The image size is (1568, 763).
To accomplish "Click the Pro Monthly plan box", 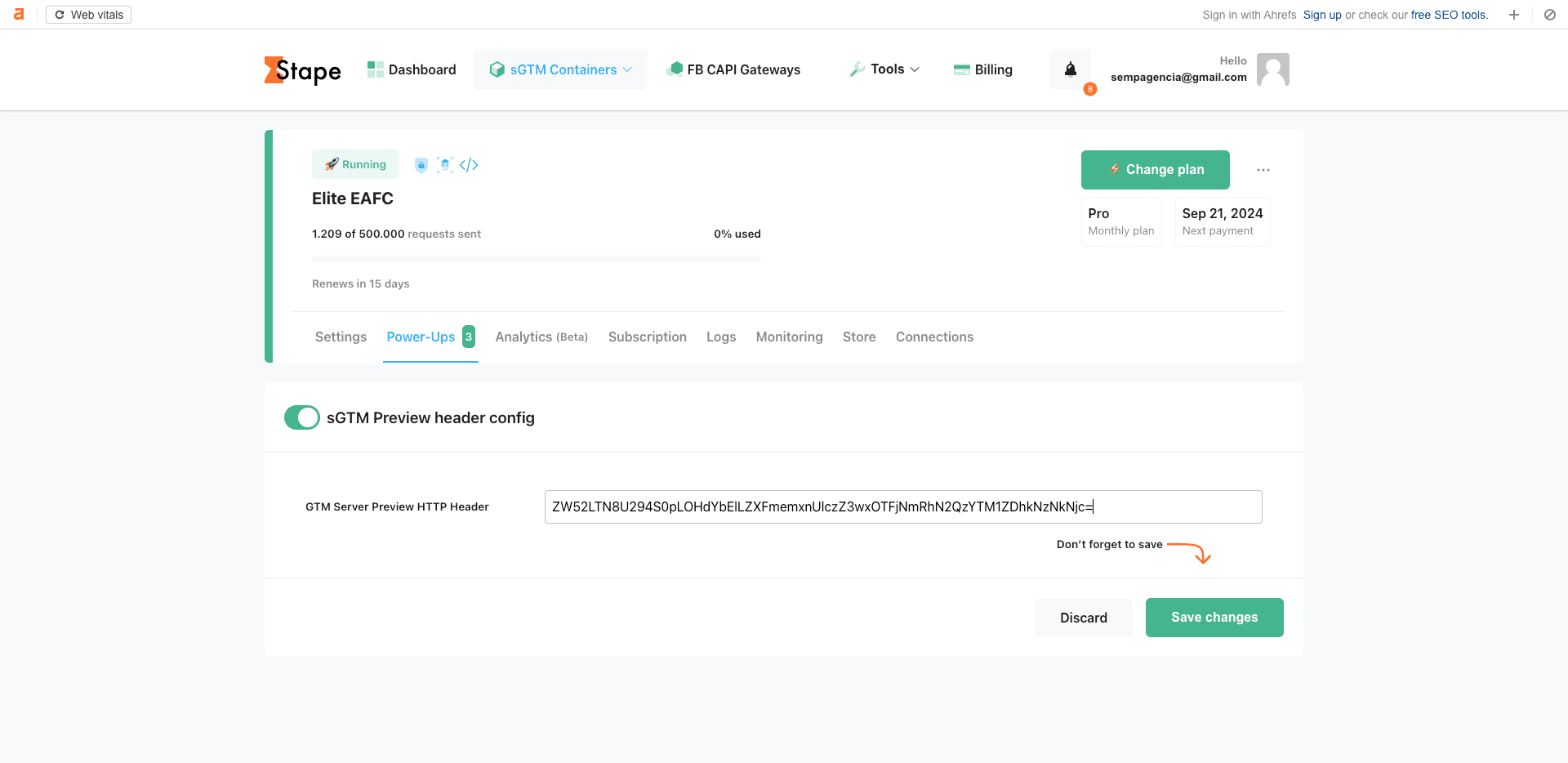I will click(x=1121, y=221).
